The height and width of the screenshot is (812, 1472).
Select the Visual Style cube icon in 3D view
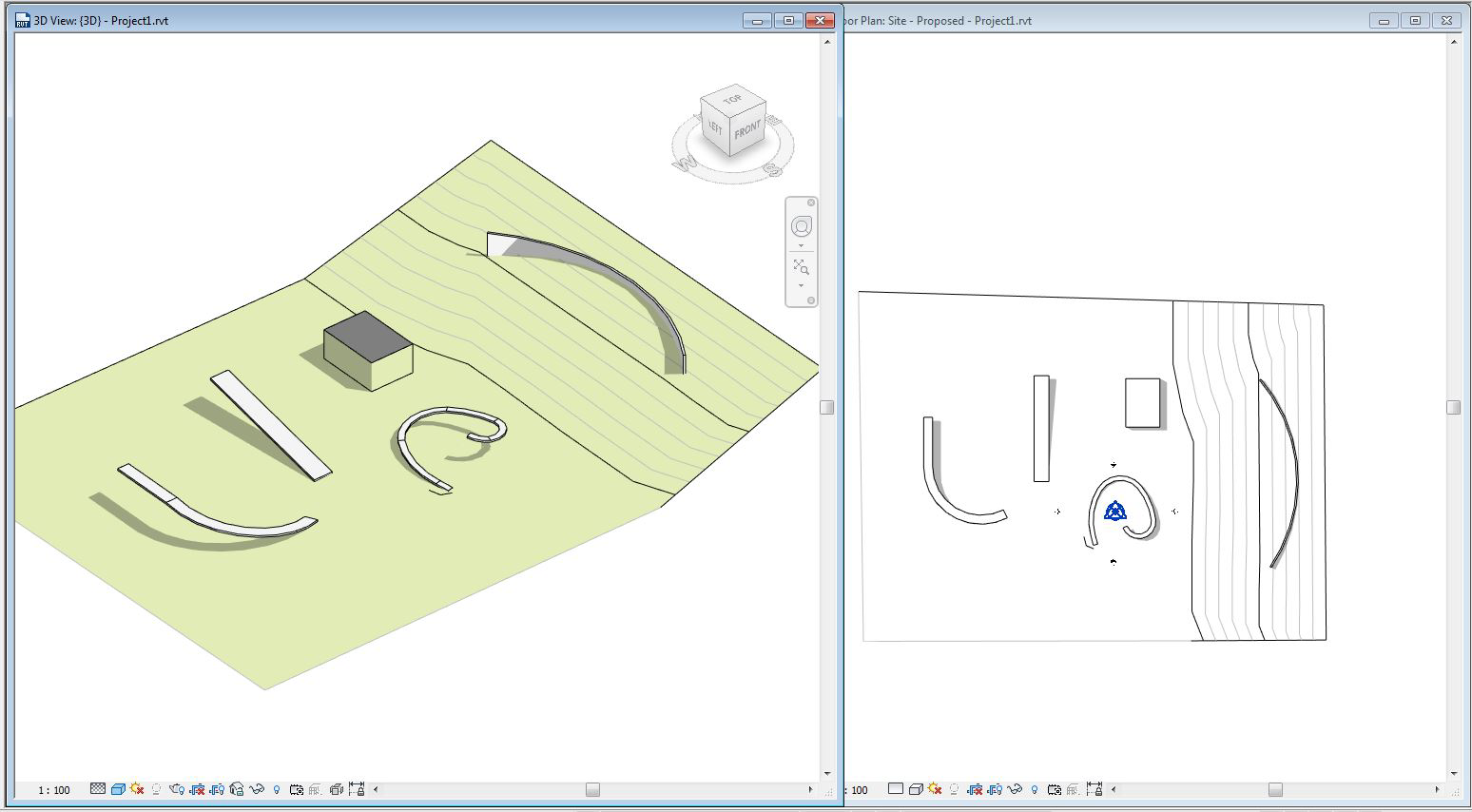118,789
